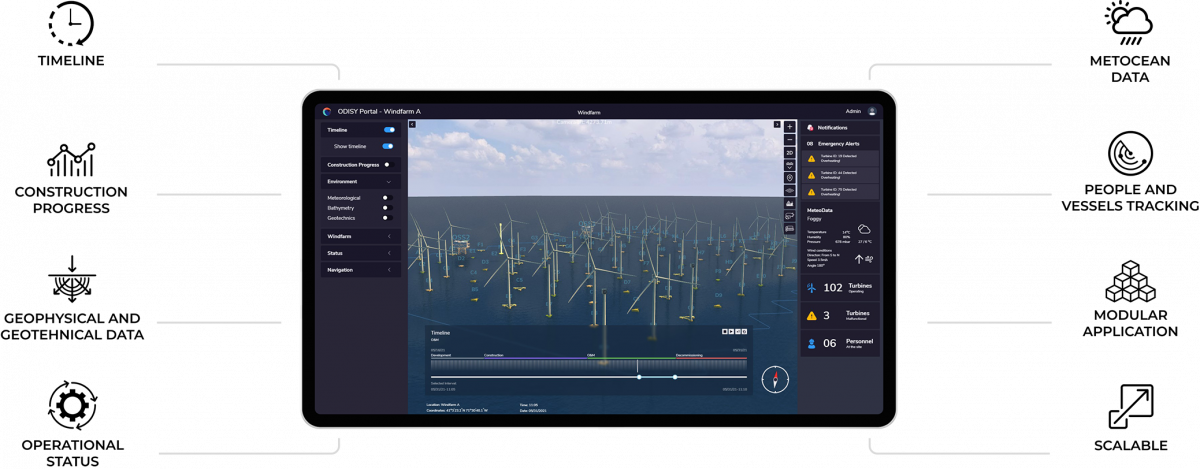Turn off the Show timeline switch
This screenshot has width=1200, height=469.
(387, 146)
